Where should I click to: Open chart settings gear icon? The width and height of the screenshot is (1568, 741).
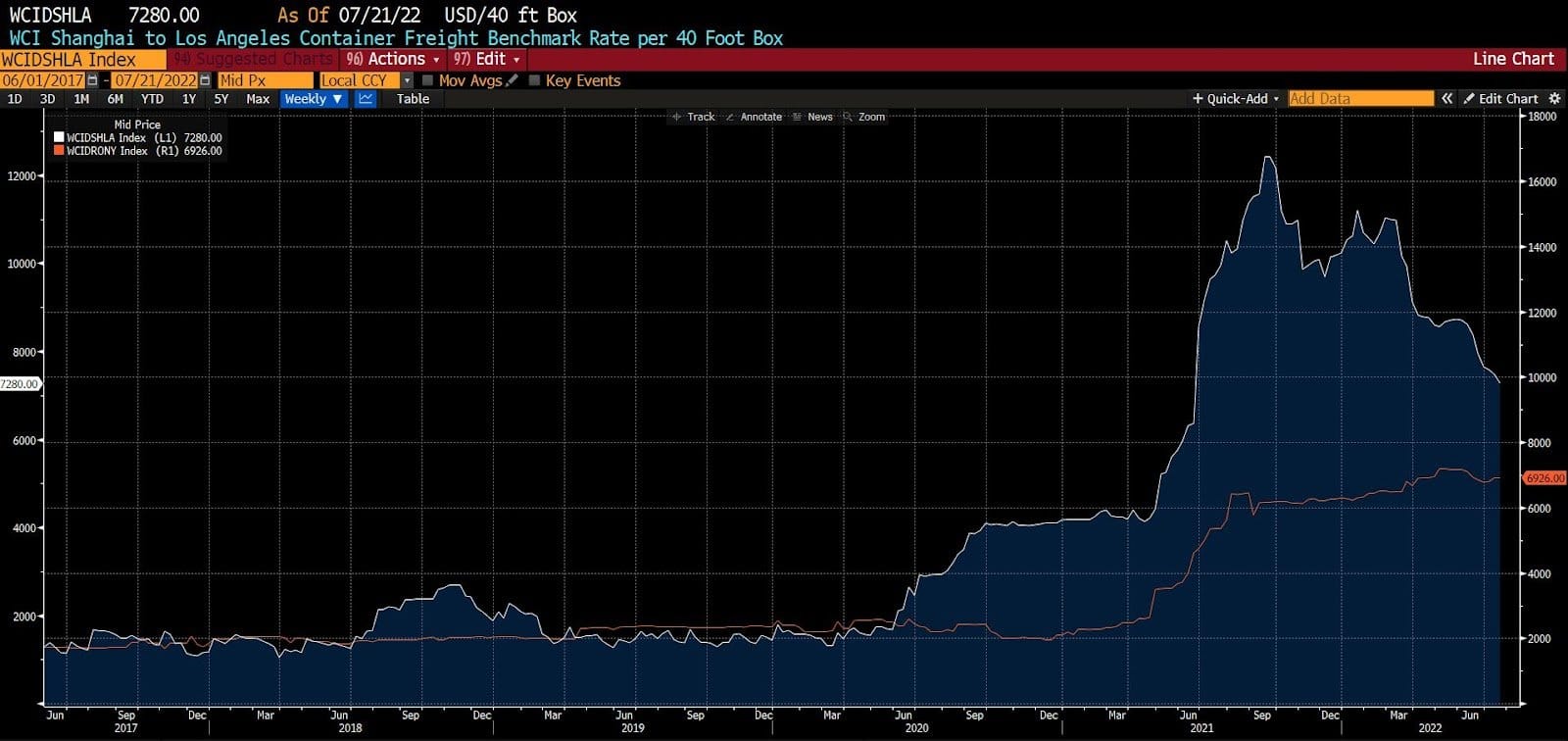[1554, 99]
